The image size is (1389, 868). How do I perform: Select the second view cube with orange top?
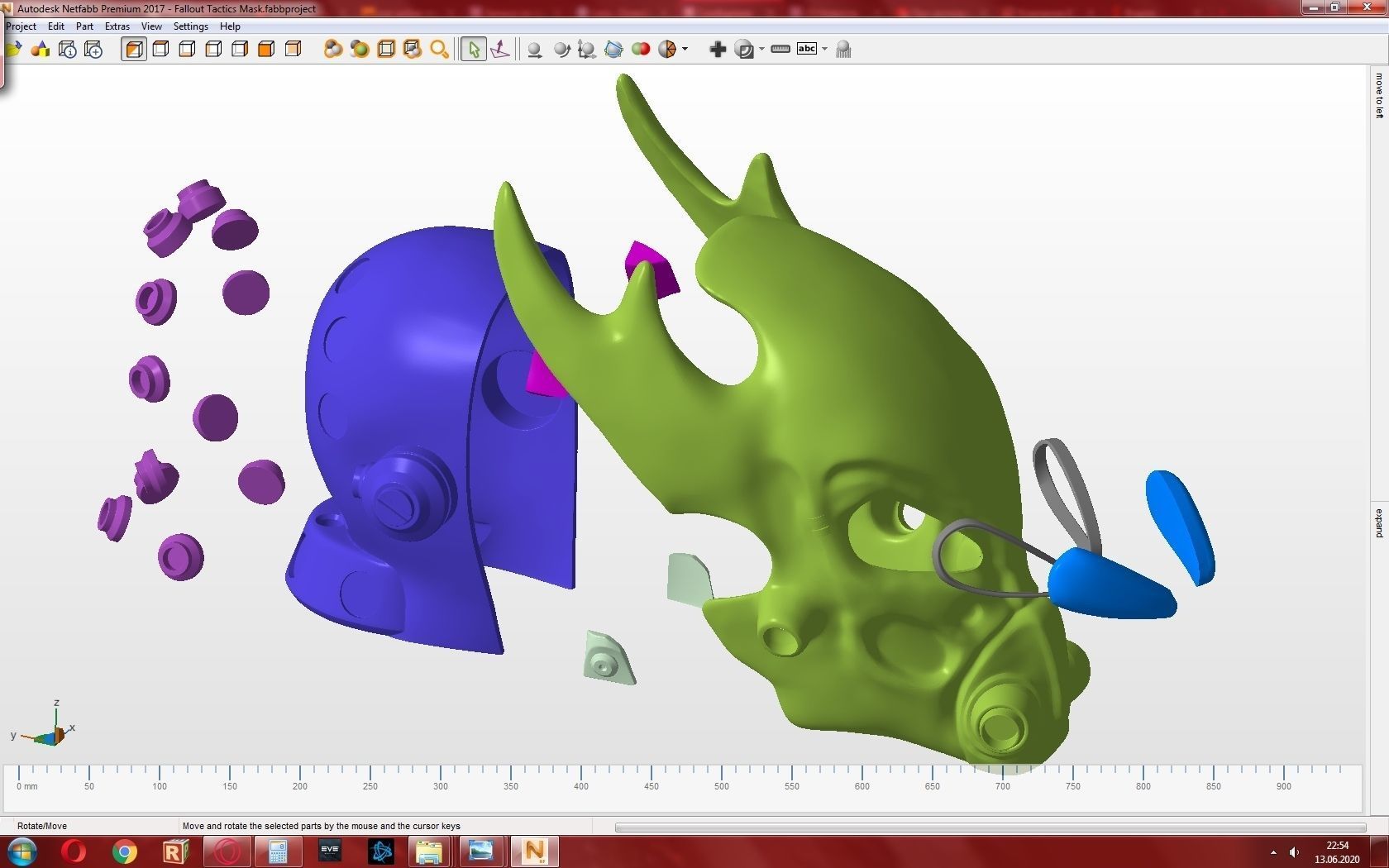coord(160,50)
